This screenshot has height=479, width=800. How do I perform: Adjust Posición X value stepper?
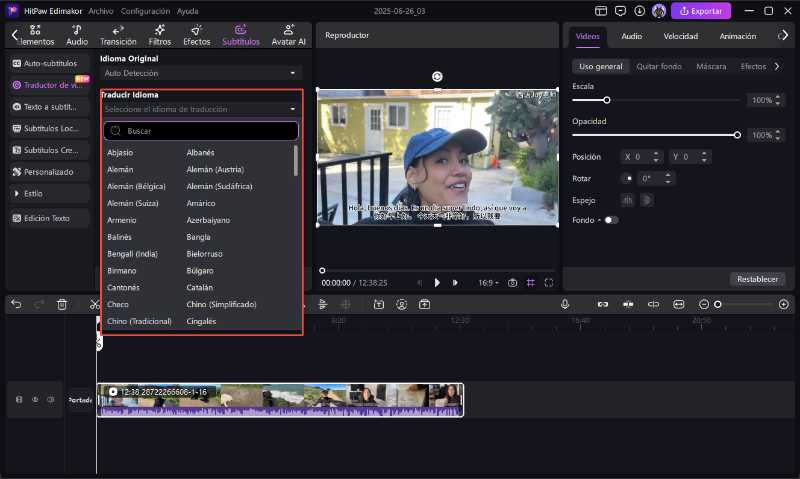click(656, 157)
